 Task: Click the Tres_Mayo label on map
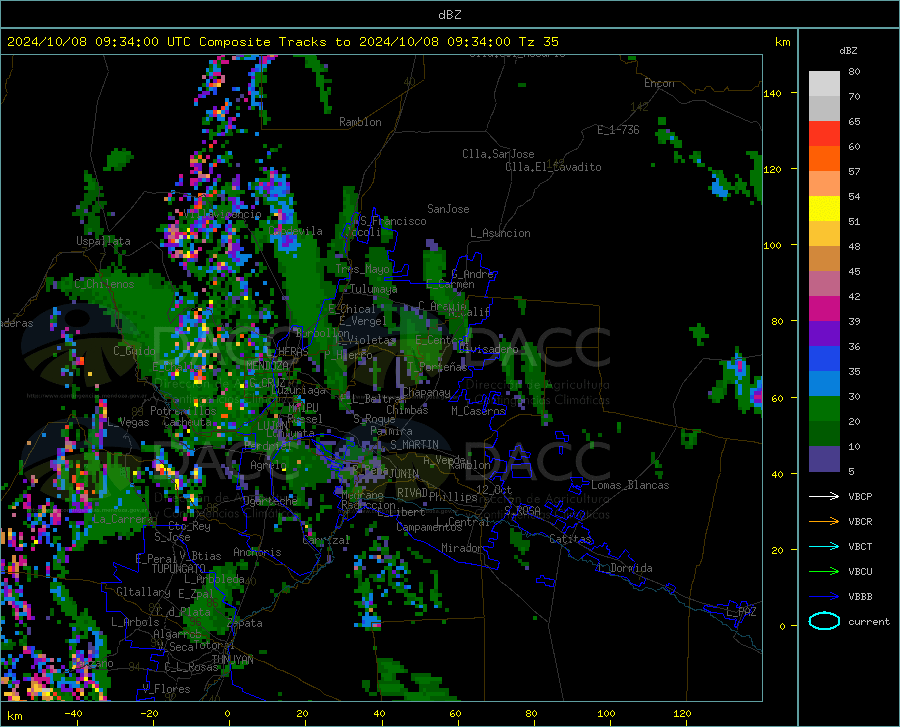(x=363, y=269)
